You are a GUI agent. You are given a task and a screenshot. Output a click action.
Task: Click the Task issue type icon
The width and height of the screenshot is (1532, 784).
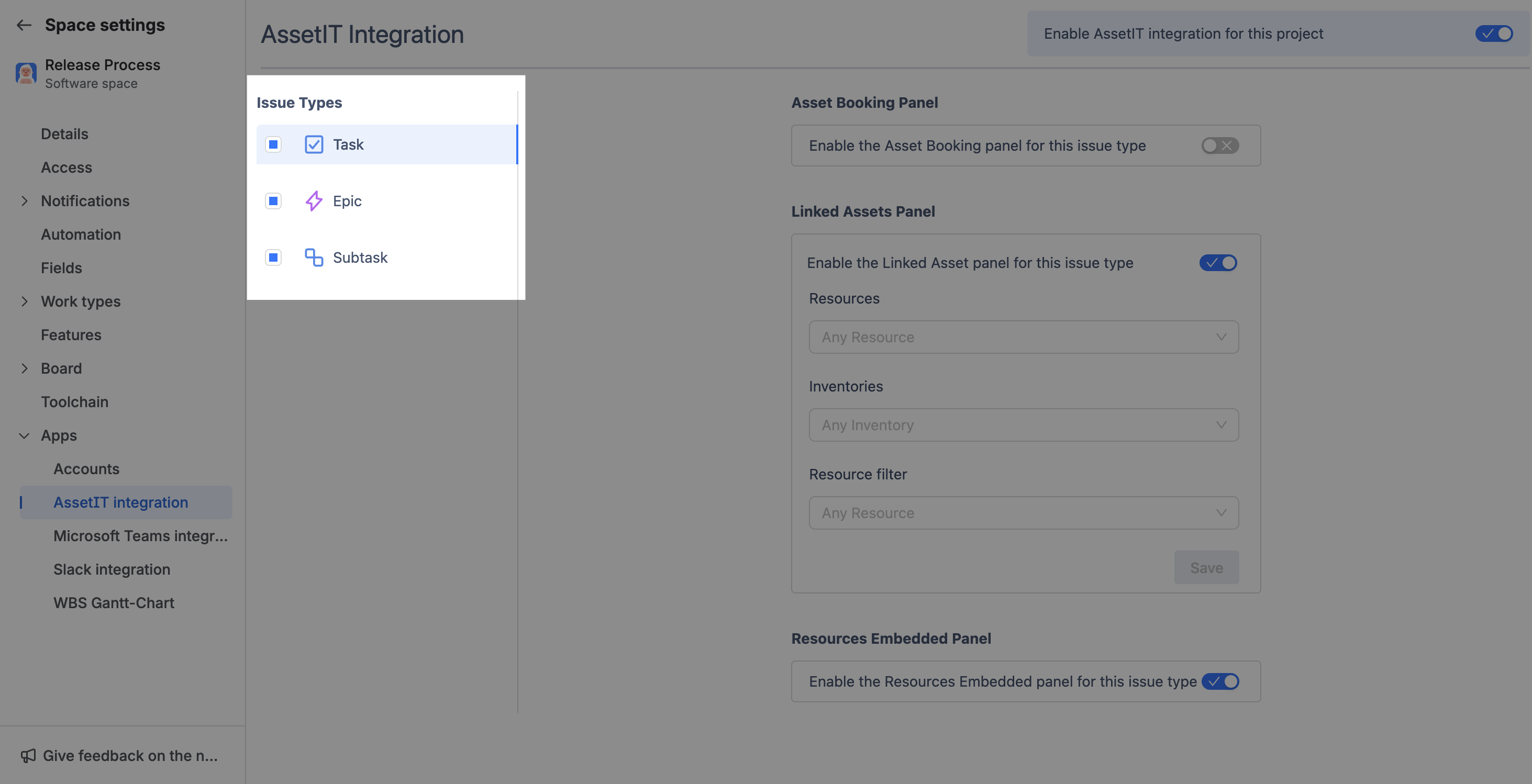(x=314, y=144)
